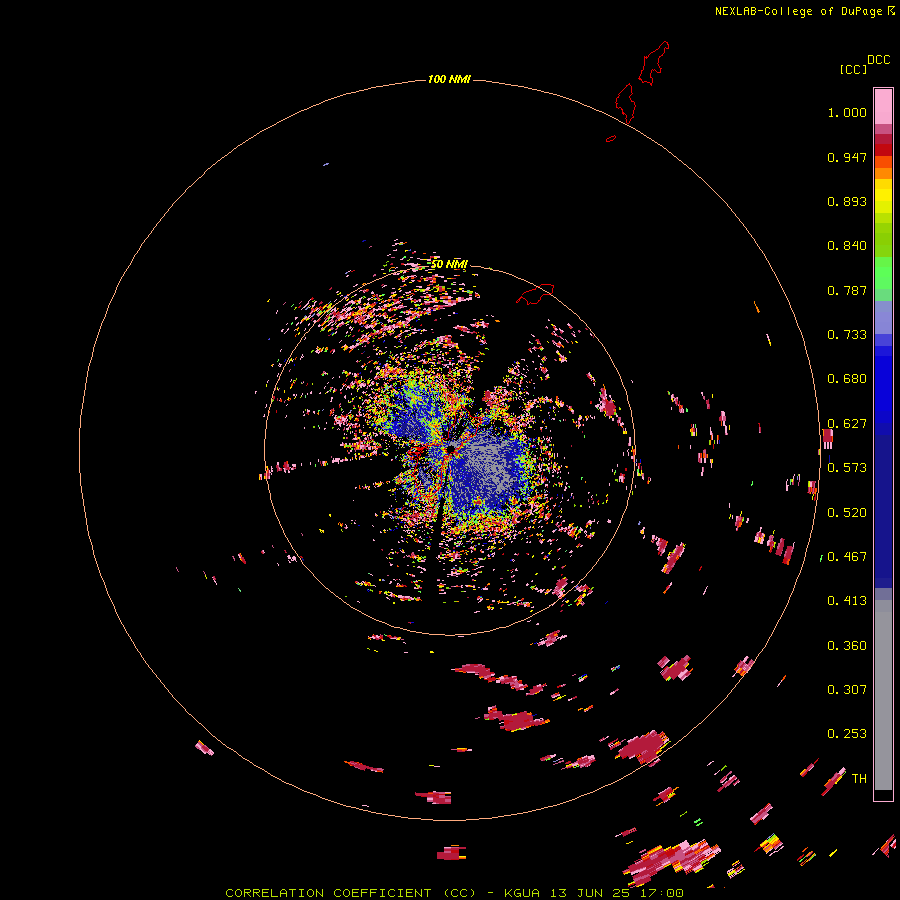Click the TH threshold label
The height and width of the screenshot is (900, 900).
pos(859,779)
